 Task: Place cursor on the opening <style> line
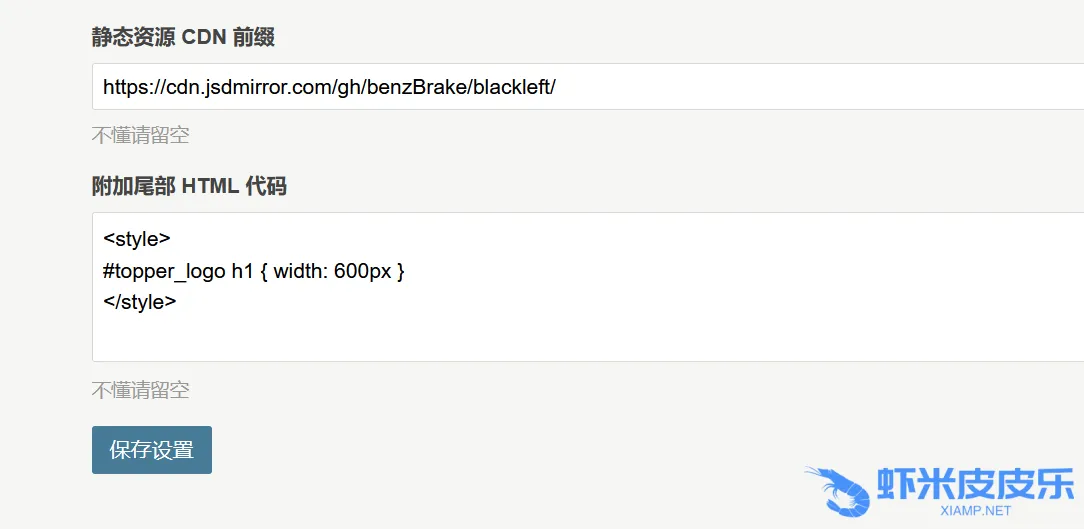pos(137,239)
